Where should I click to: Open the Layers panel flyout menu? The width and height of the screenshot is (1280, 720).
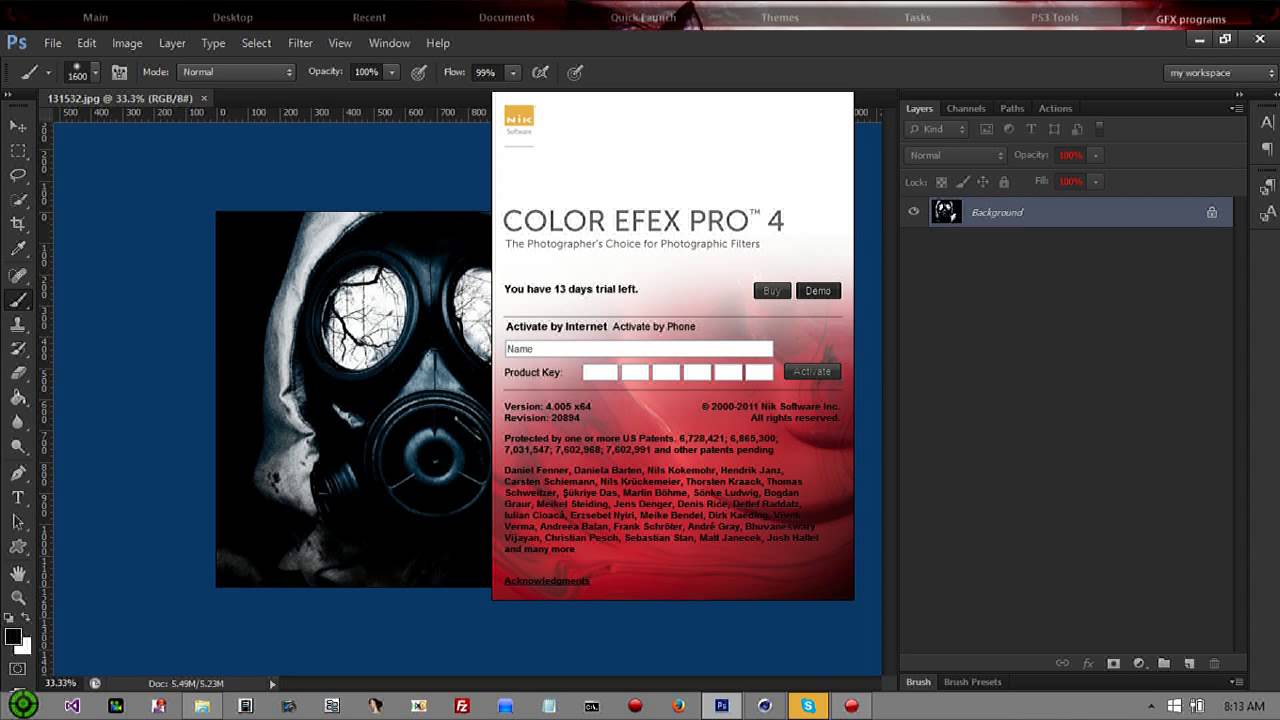[x=1238, y=108]
